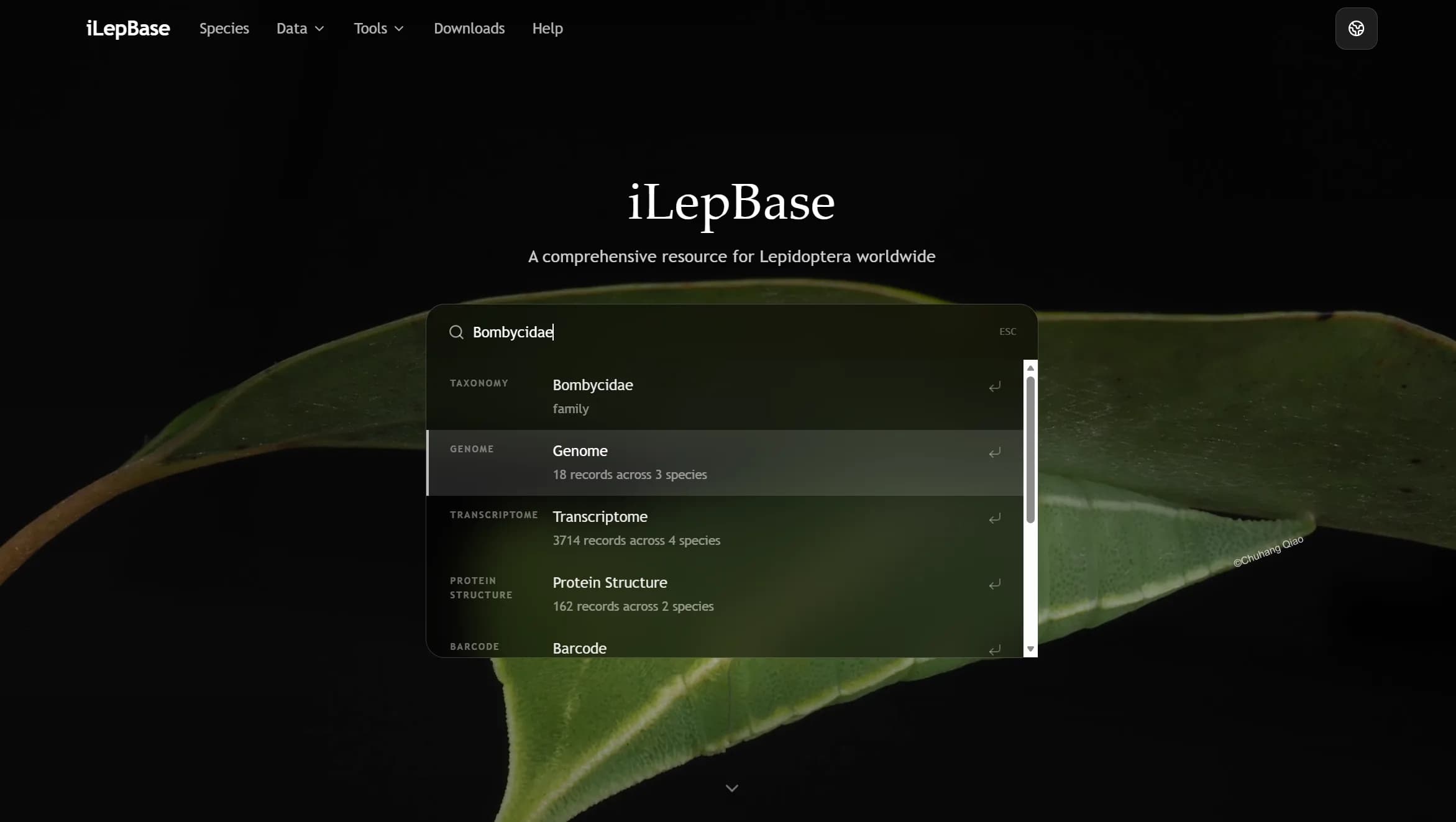Click the TRANSCRIPTOME category label
This screenshot has width=1456, height=822.
click(493, 515)
